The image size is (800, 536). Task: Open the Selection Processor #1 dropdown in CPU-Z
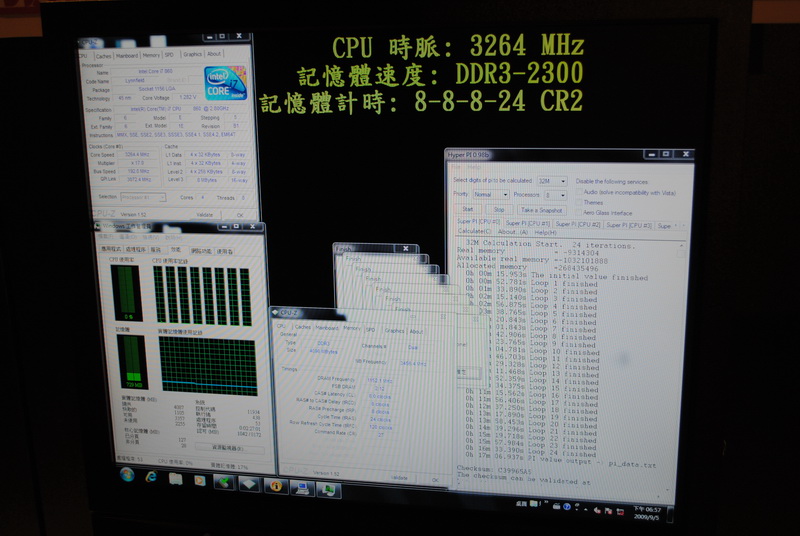pos(143,197)
